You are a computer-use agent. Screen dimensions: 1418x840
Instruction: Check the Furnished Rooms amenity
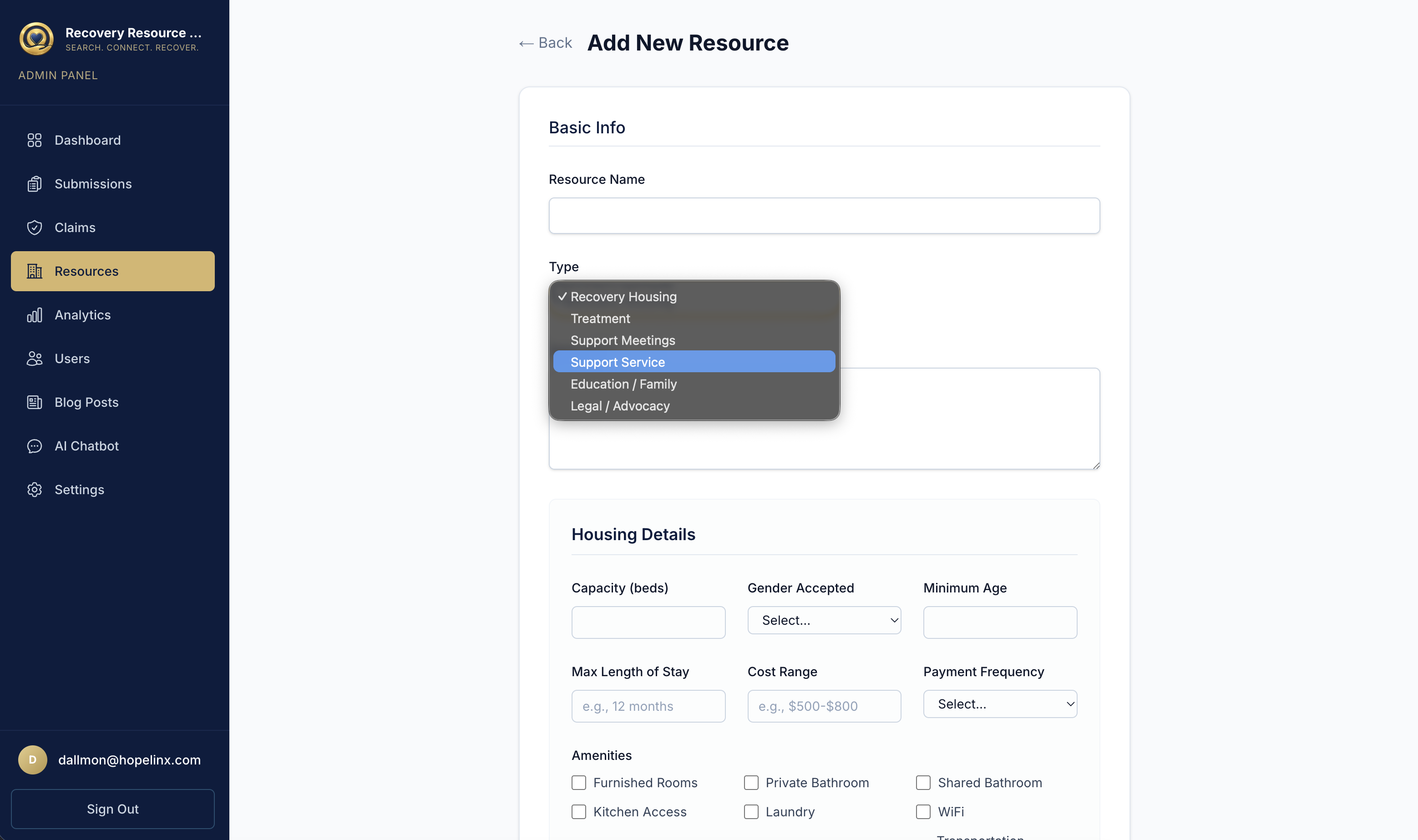[x=578, y=783]
